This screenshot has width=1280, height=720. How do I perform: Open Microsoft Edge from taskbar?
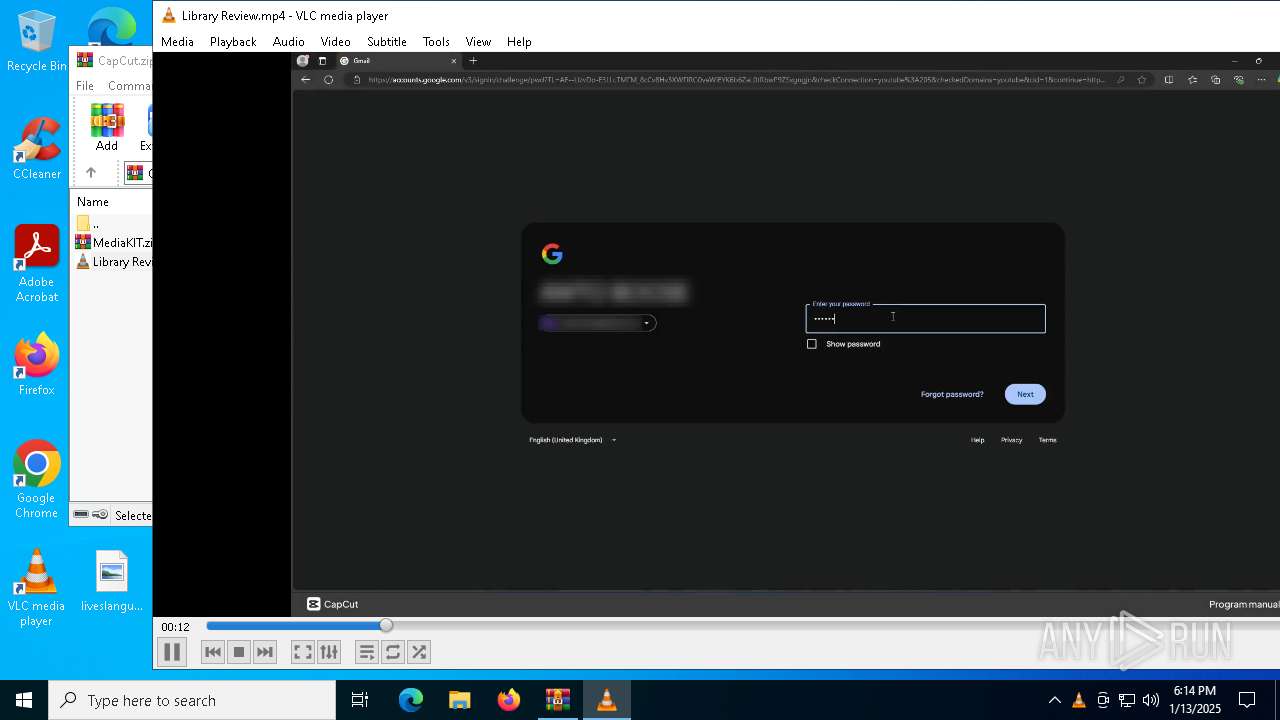411,700
